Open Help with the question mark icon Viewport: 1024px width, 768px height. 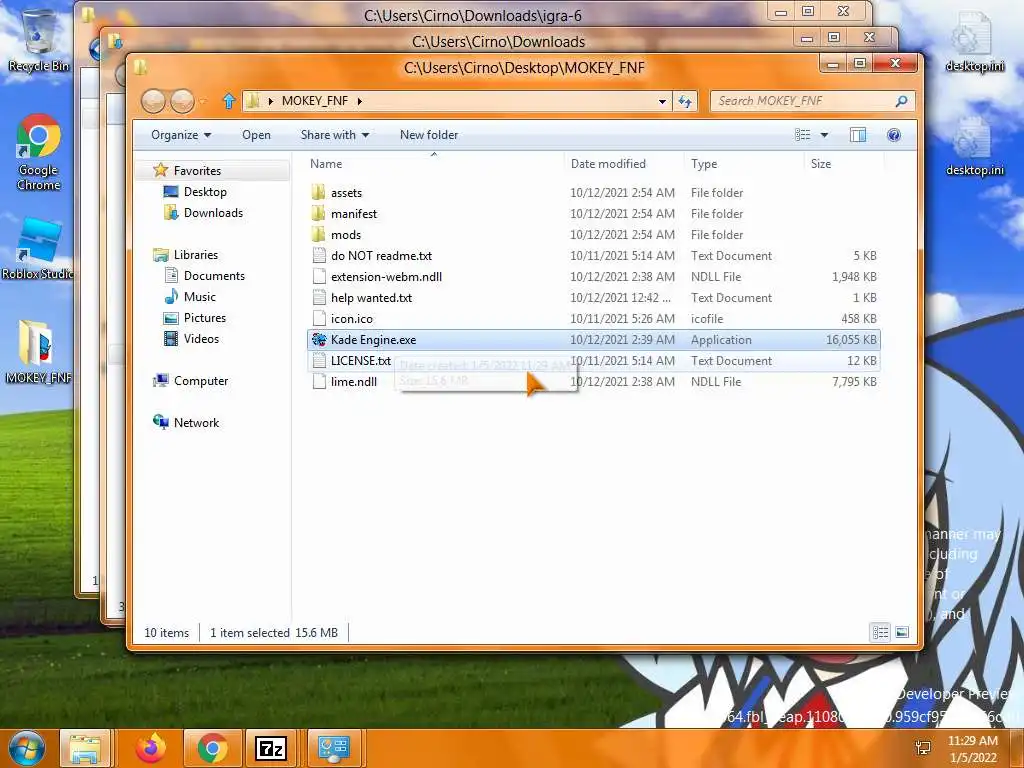(894, 135)
